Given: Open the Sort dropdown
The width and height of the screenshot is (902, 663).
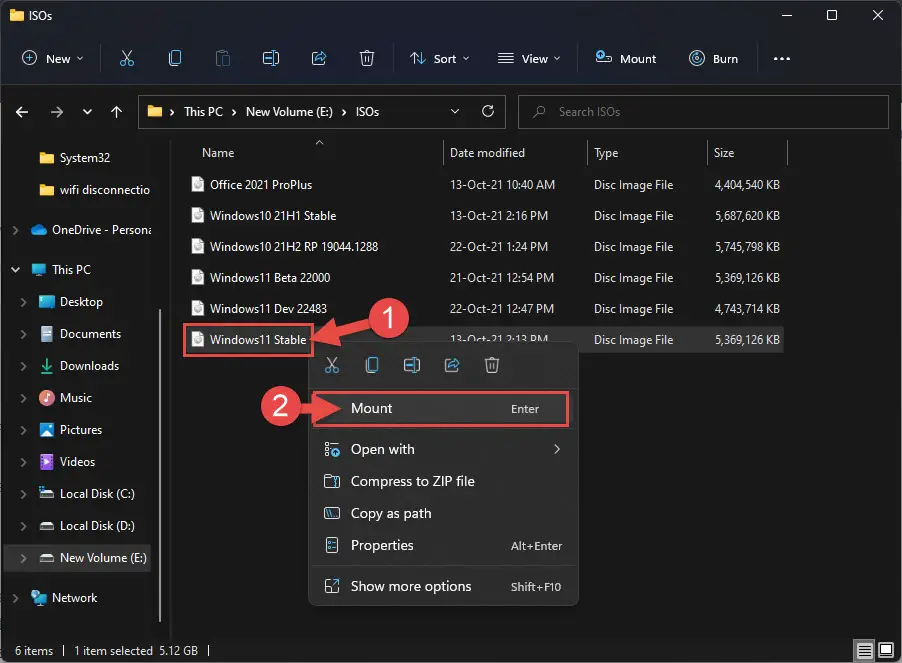Looking at the screenshot, I should tap(439, 58).
